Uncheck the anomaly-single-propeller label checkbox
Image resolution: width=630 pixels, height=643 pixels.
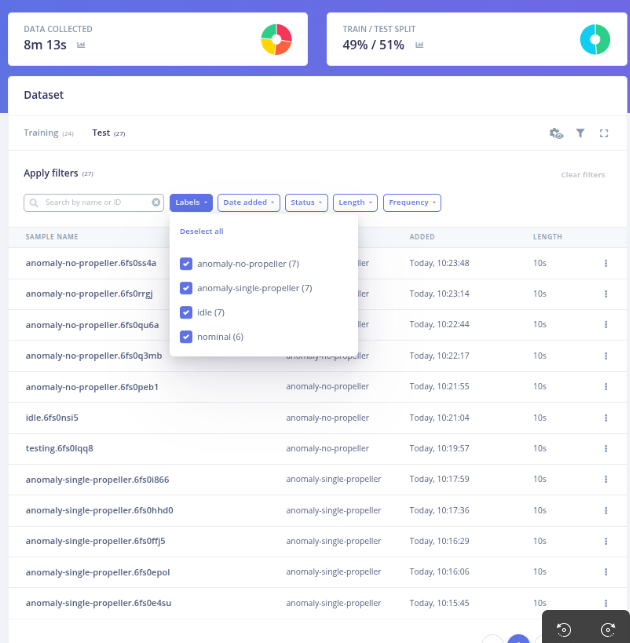point(186,288)
